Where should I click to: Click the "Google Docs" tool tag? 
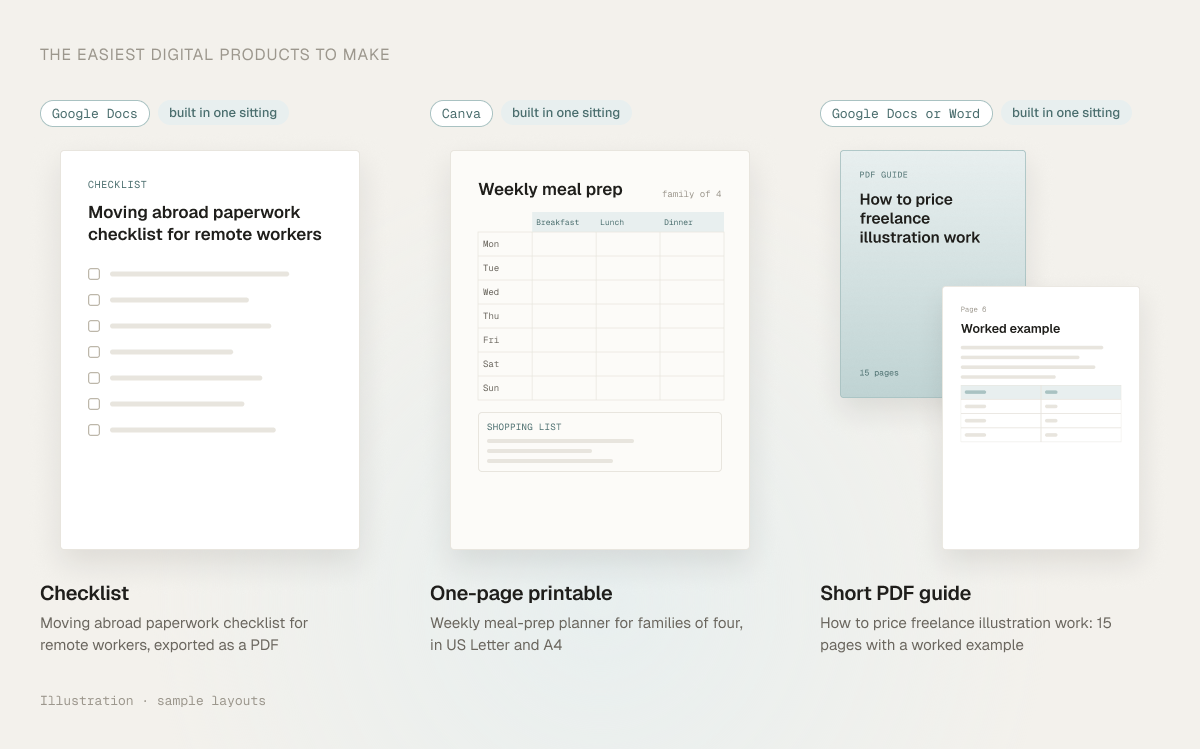click(95, 113)
